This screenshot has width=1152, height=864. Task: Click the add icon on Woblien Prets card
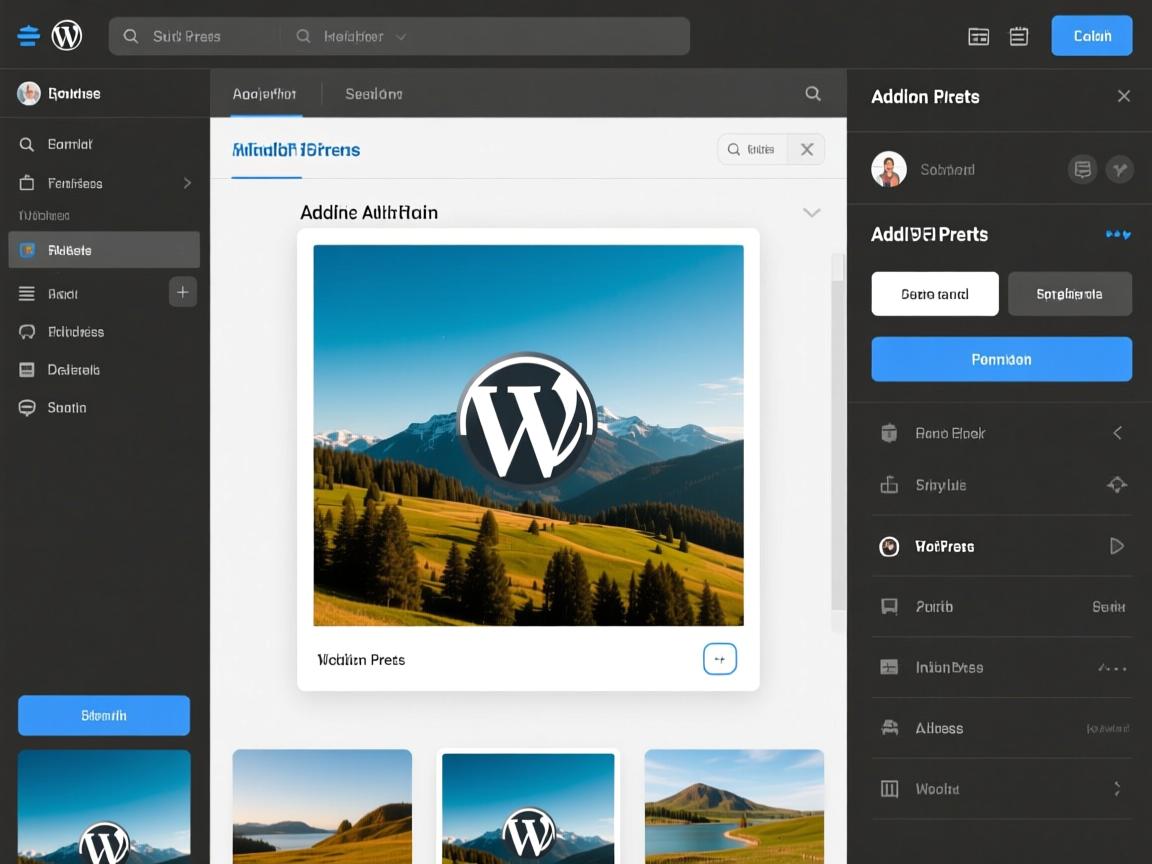[720, 659]
